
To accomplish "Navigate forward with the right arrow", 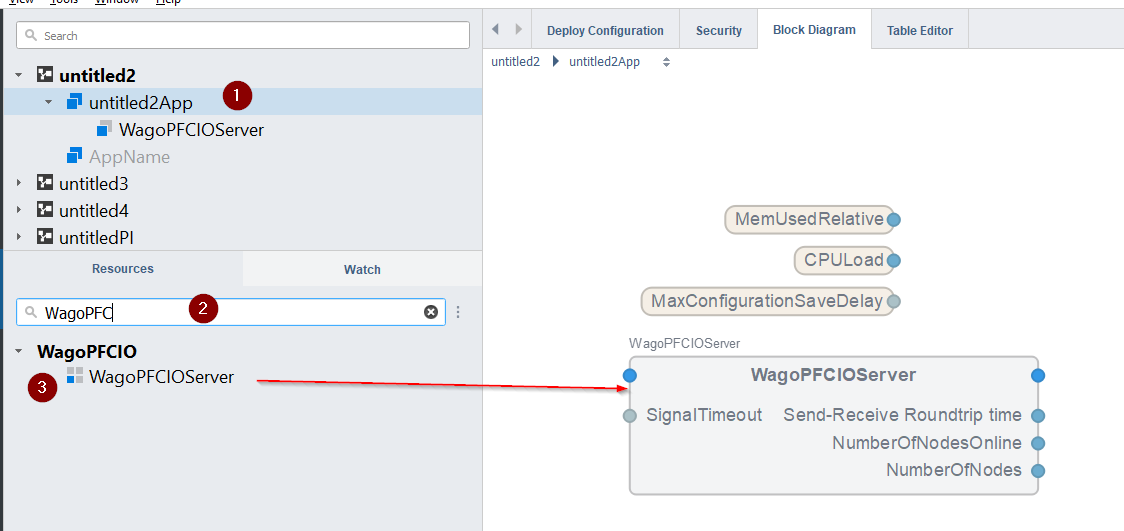I will [x=519, y=29].
